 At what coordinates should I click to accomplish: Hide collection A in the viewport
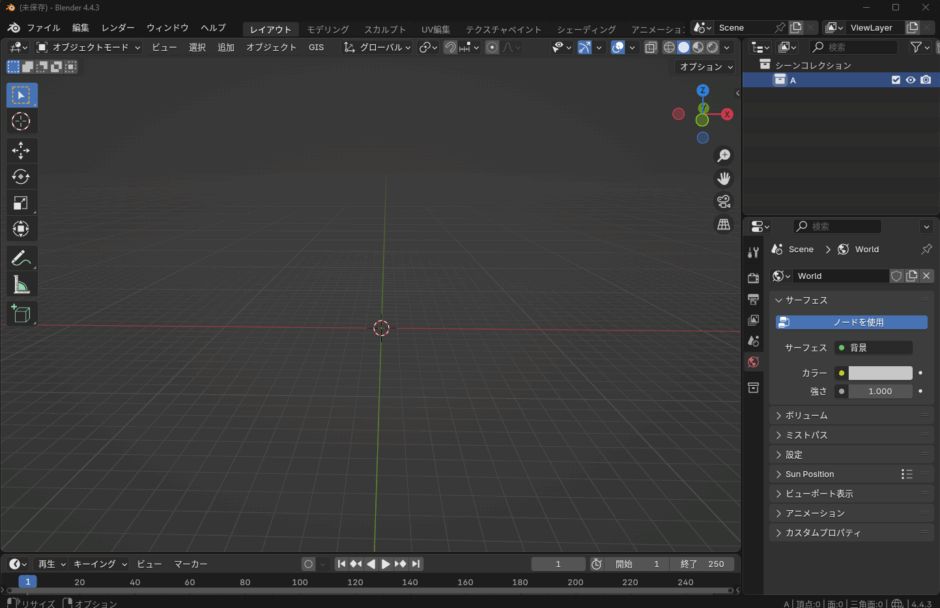point(909,79)
